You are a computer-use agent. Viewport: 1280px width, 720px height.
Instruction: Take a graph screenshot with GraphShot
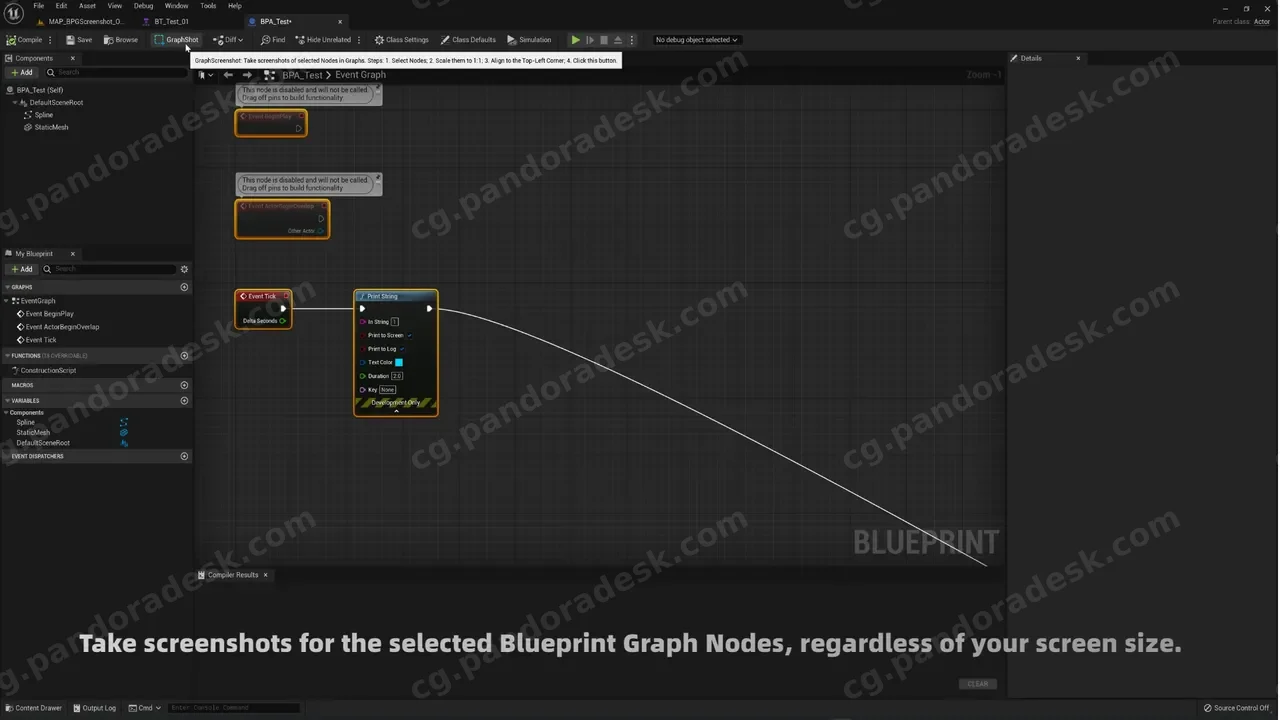176,40
